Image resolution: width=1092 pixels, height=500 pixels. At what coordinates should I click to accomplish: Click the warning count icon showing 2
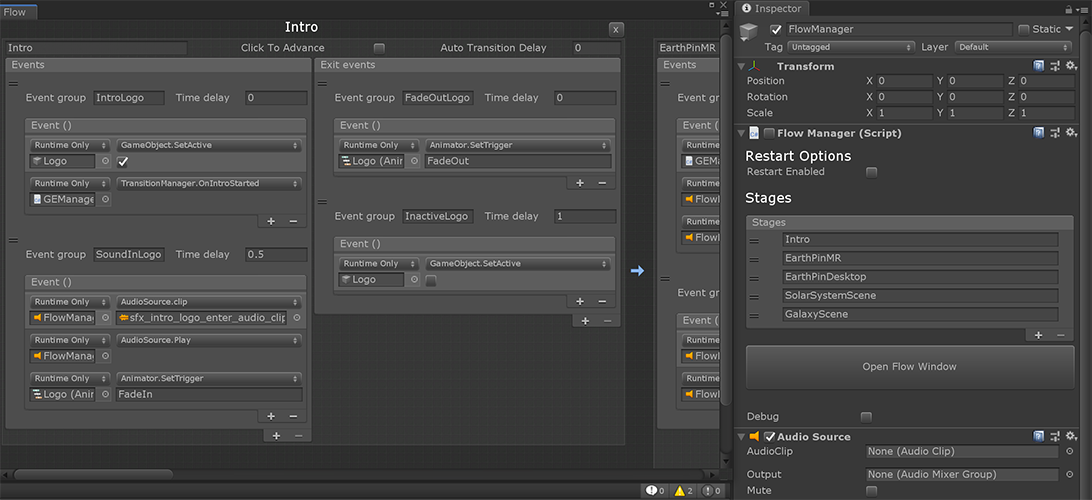point(681,490)
